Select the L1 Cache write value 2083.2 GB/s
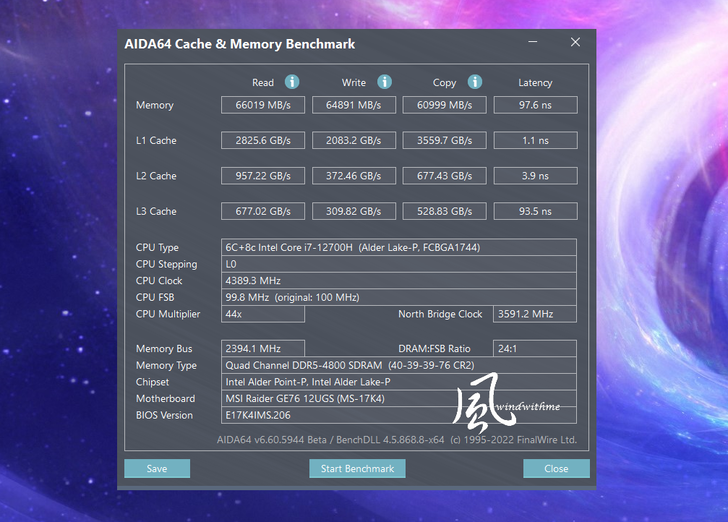 click(354, 140)
